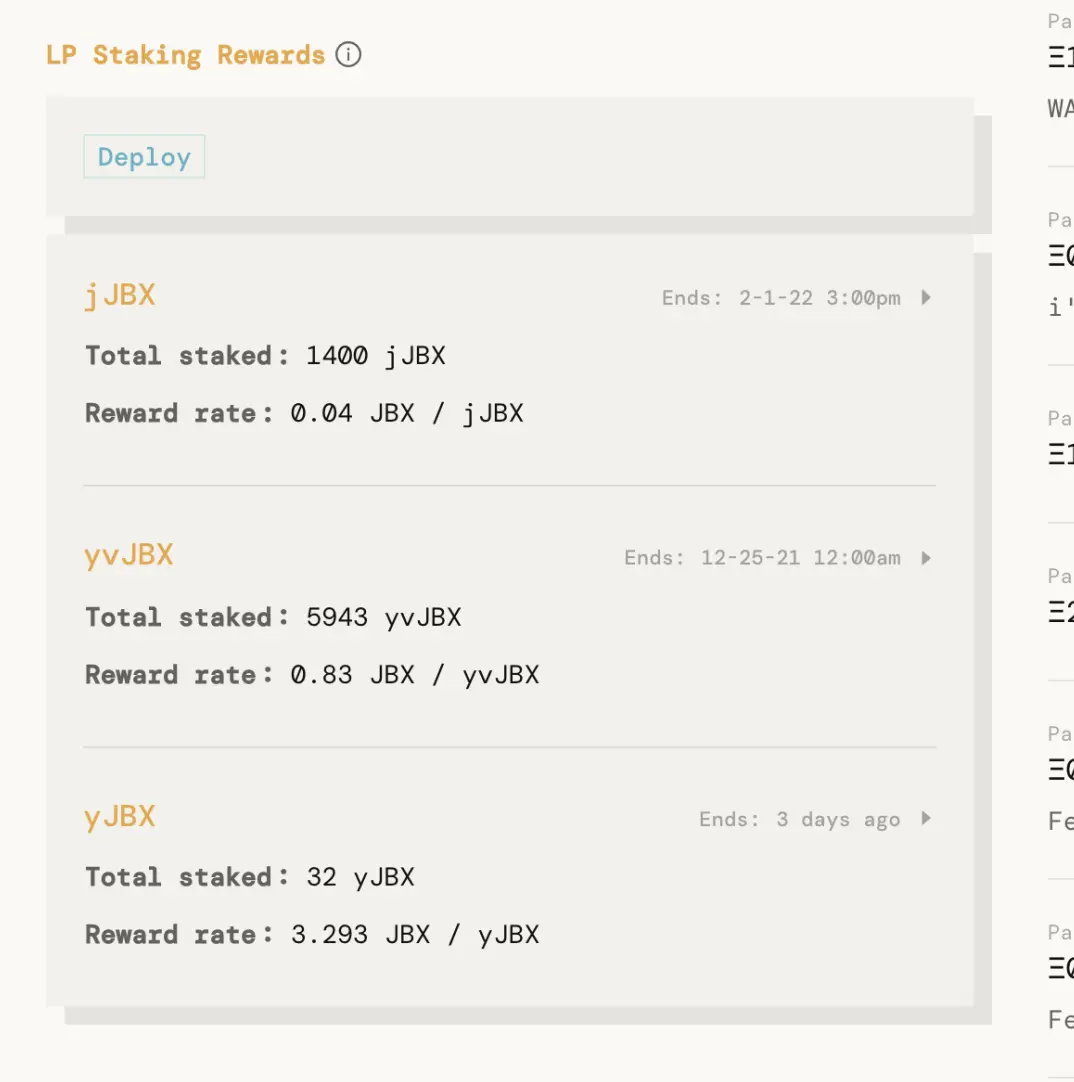Open the jJBX pool title

point(120,295)
